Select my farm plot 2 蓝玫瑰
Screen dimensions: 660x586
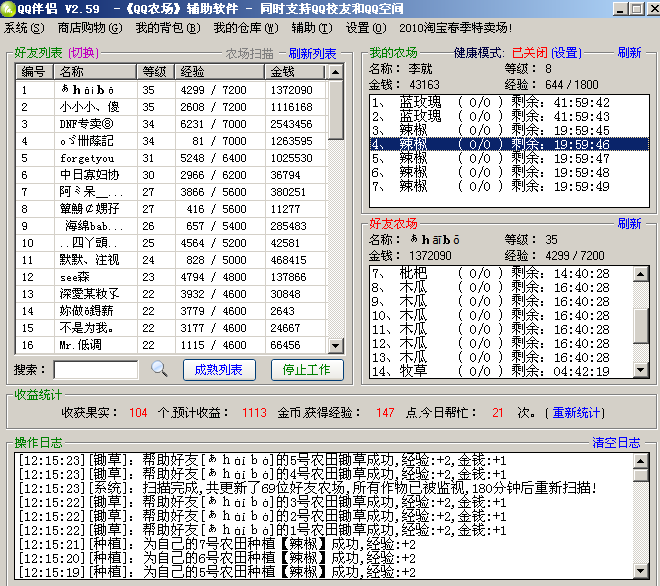pos(509,116)
